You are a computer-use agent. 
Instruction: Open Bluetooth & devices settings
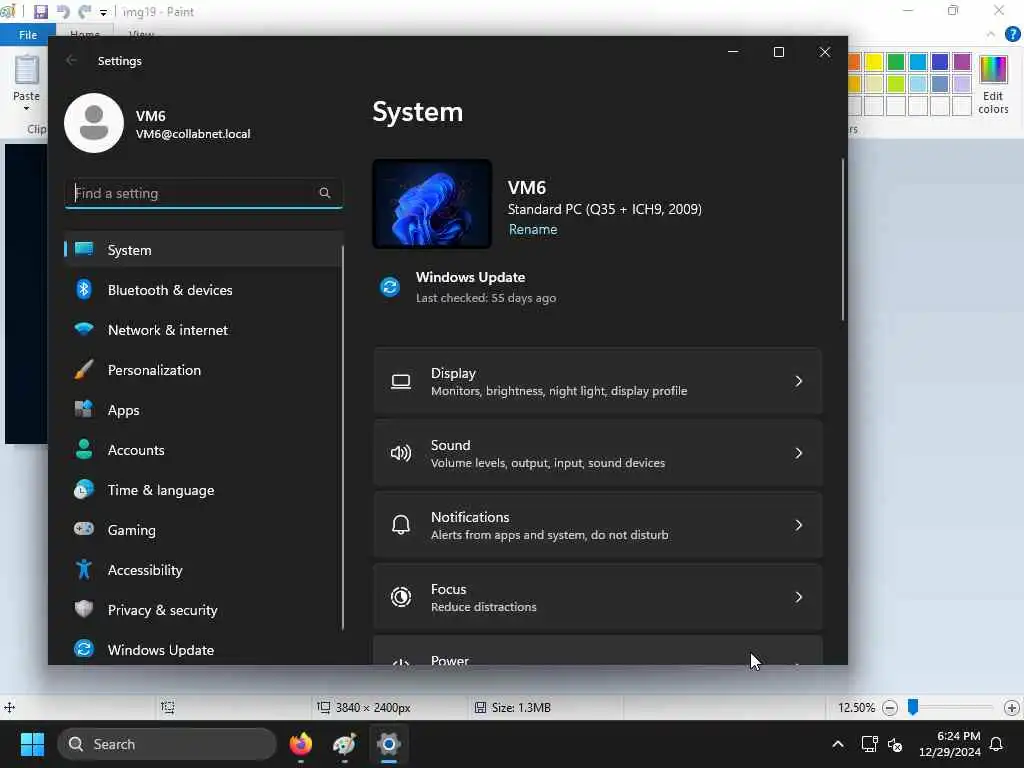coord(203,290)
